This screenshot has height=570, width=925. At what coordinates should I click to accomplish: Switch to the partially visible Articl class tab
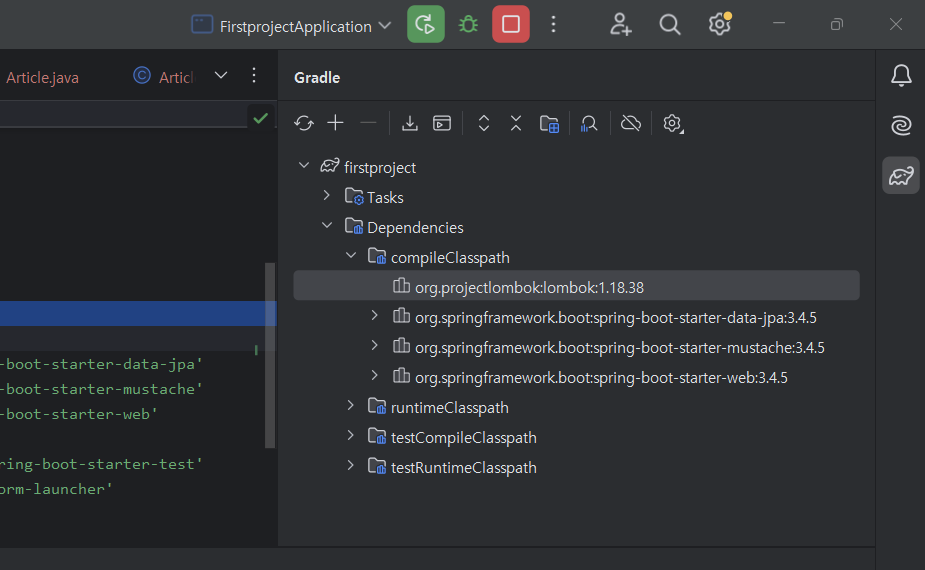point(165,77)
